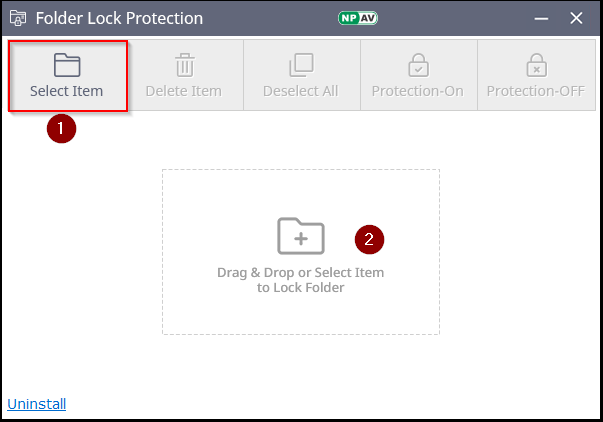
Task: Click the Protection-OFF padlock icon
Action: [535, 66]
